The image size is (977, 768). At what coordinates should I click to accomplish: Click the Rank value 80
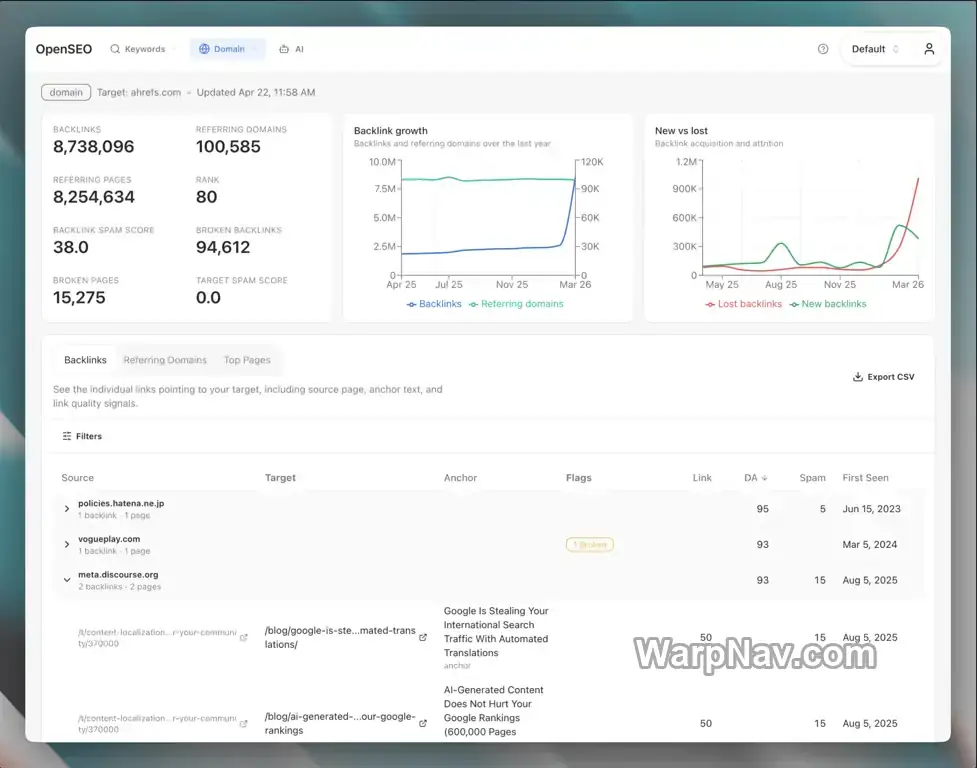coord(206,197)
